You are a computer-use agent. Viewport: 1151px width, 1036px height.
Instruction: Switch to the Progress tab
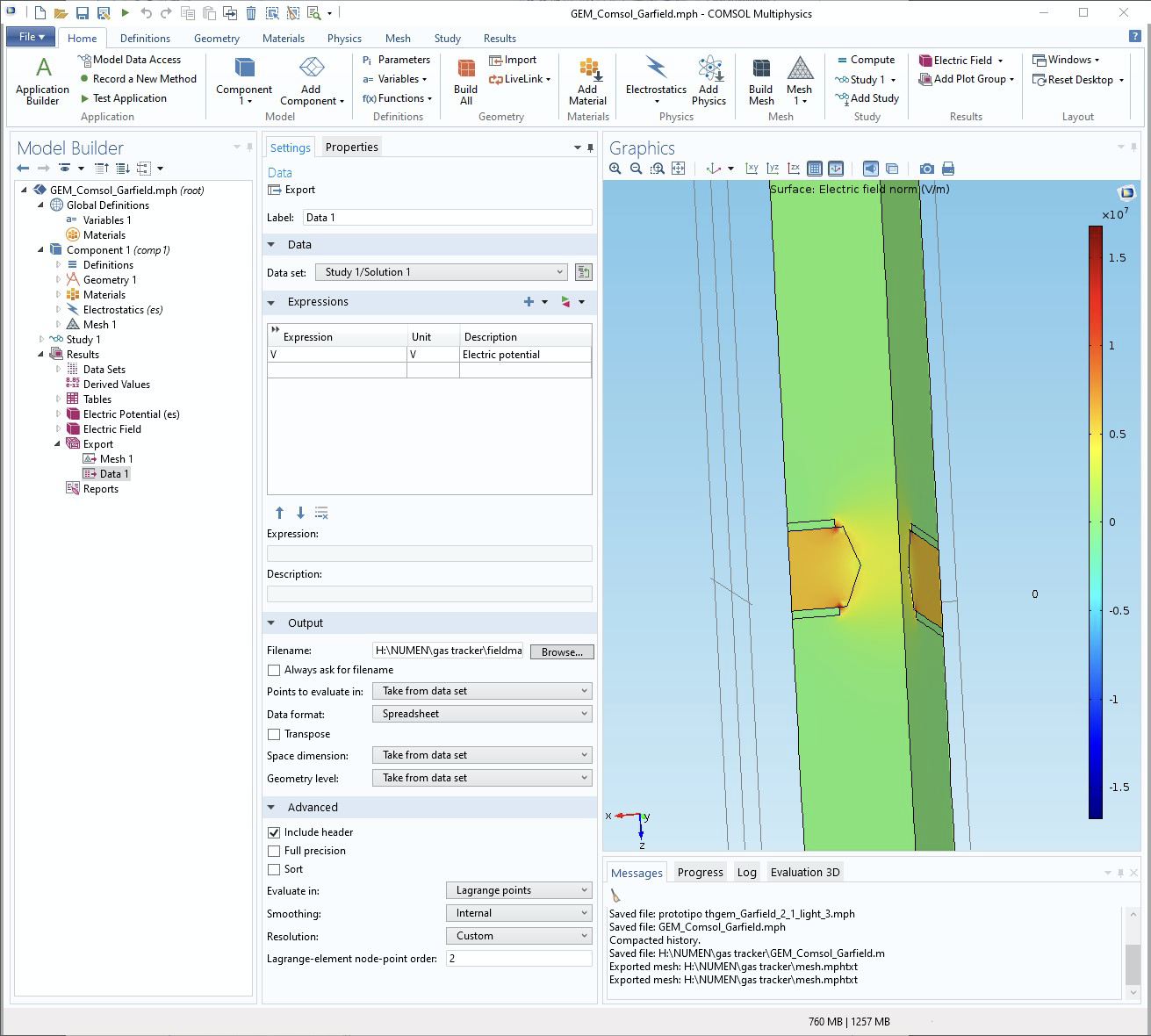tap(700, 872)
